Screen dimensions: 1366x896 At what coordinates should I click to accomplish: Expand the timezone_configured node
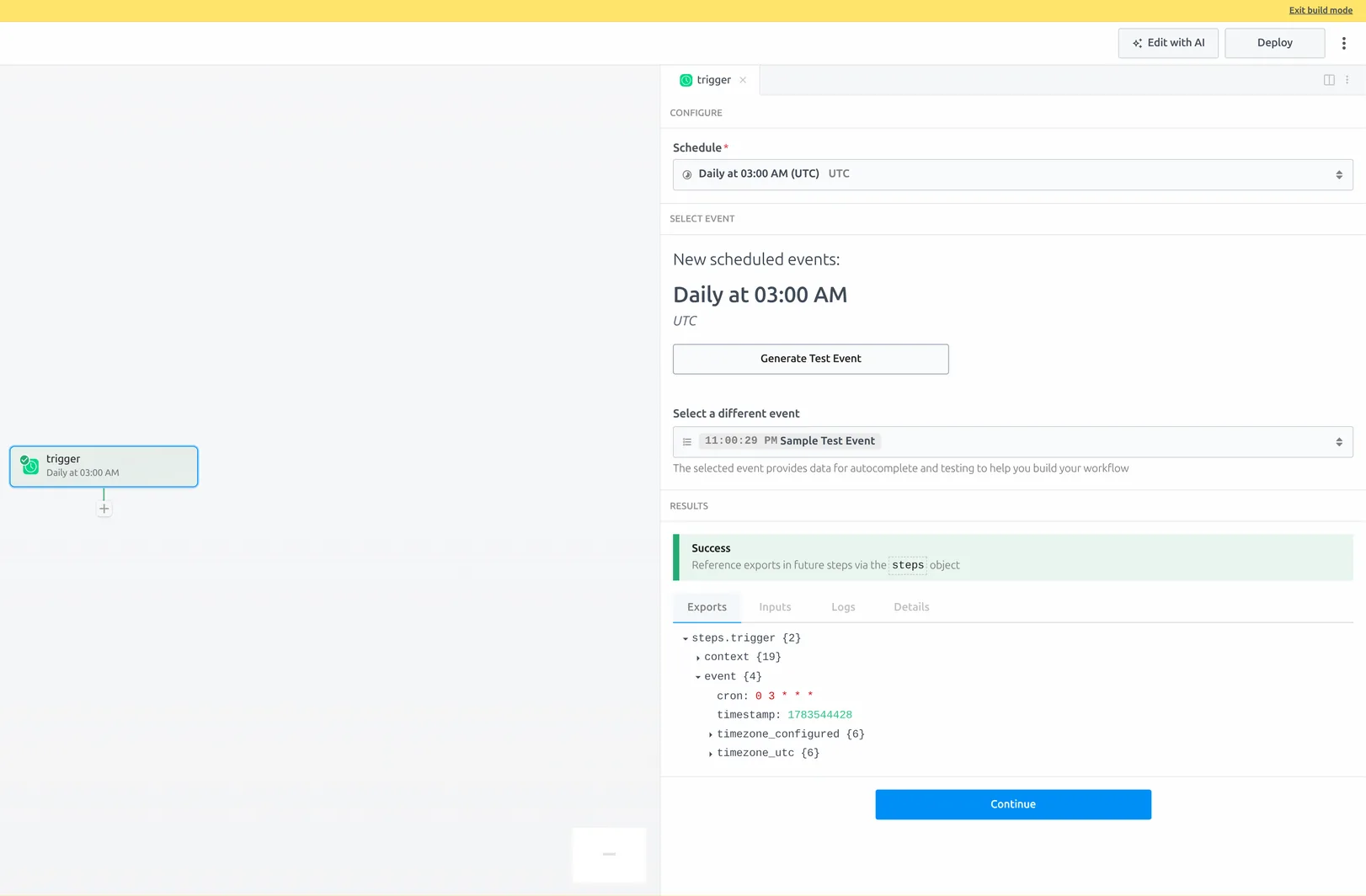711,735
